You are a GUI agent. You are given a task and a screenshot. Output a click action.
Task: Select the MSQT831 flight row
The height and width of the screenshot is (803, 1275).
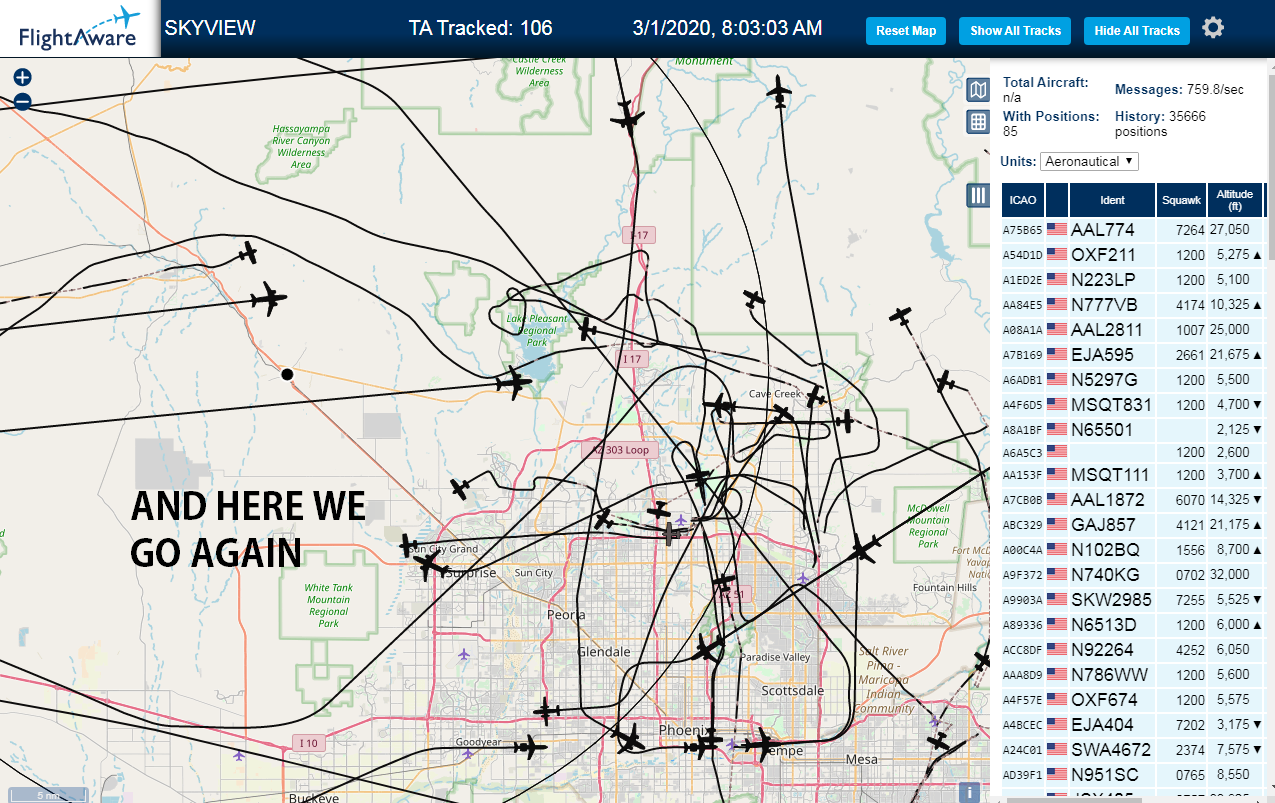1132,405
